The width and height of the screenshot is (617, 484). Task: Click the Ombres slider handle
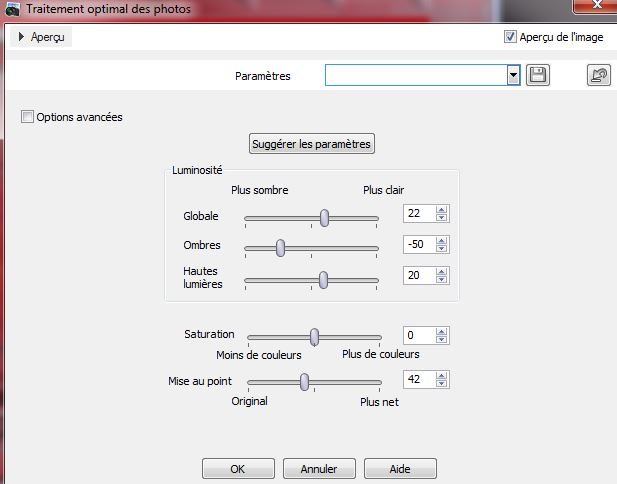(280, 248)
